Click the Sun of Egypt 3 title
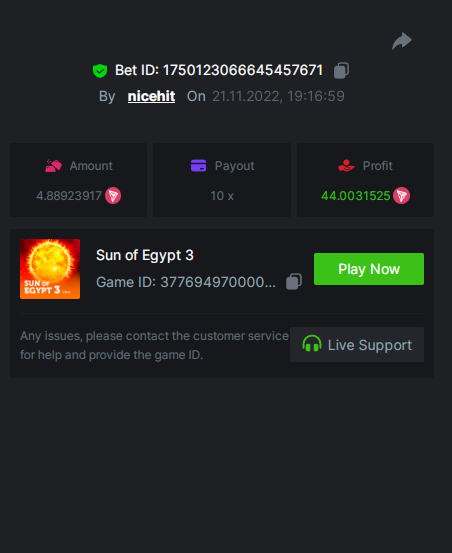The image size is (452, 553). pyautogui.click(x=145, y=255)
